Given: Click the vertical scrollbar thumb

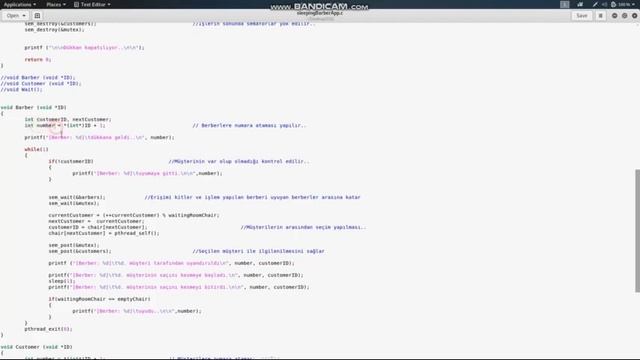Looking at the screenshot, I should click(x=637, y=231).
